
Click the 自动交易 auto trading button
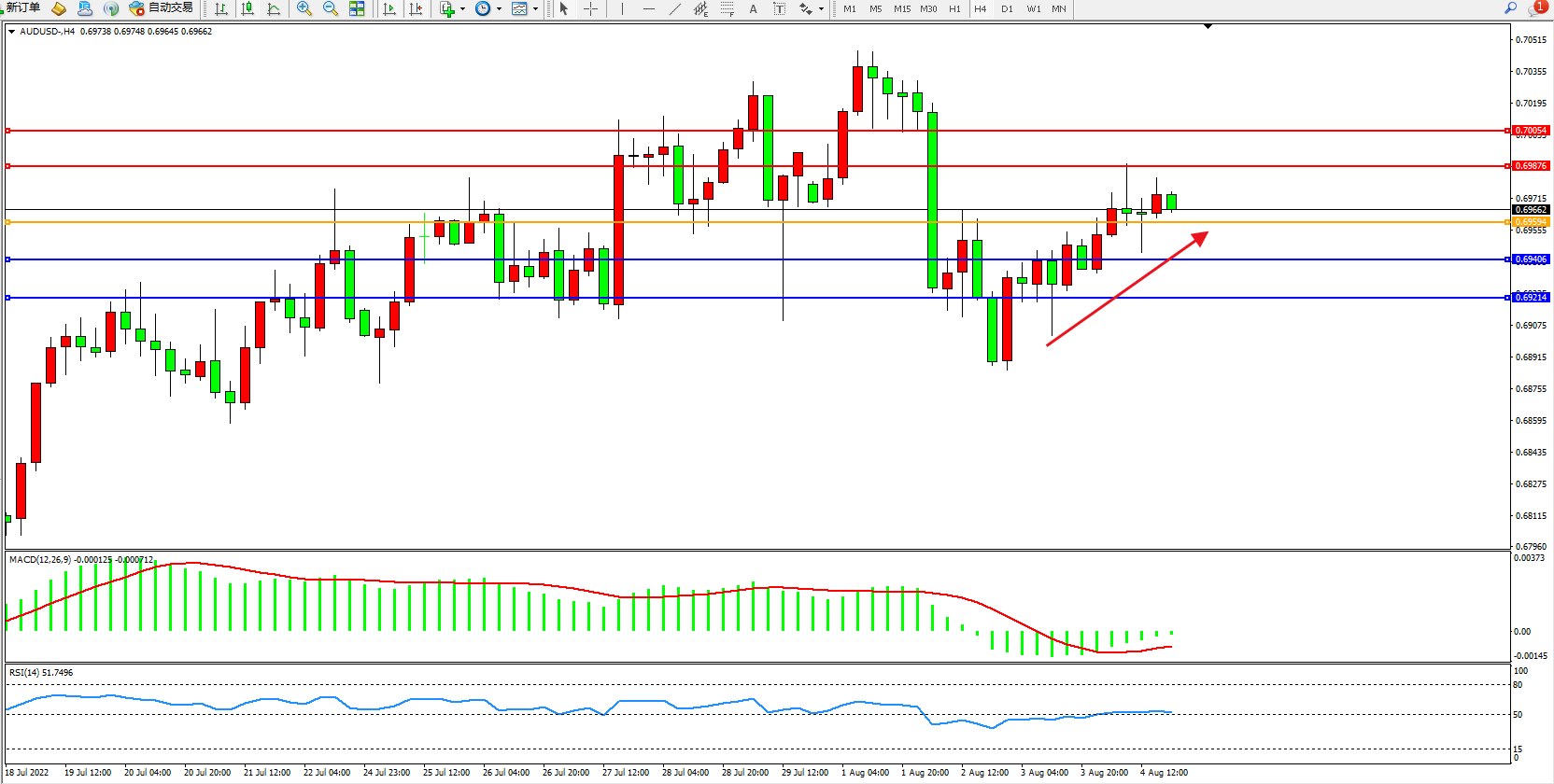(162, 7)
